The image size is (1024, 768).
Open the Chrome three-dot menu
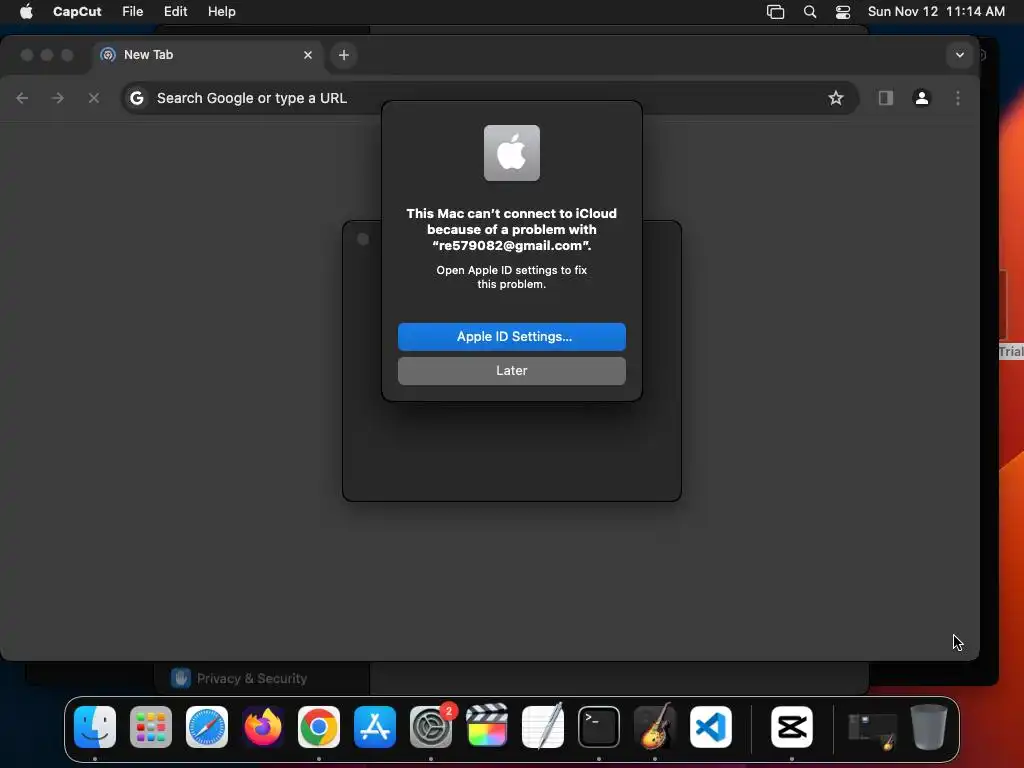pos(957,98)
